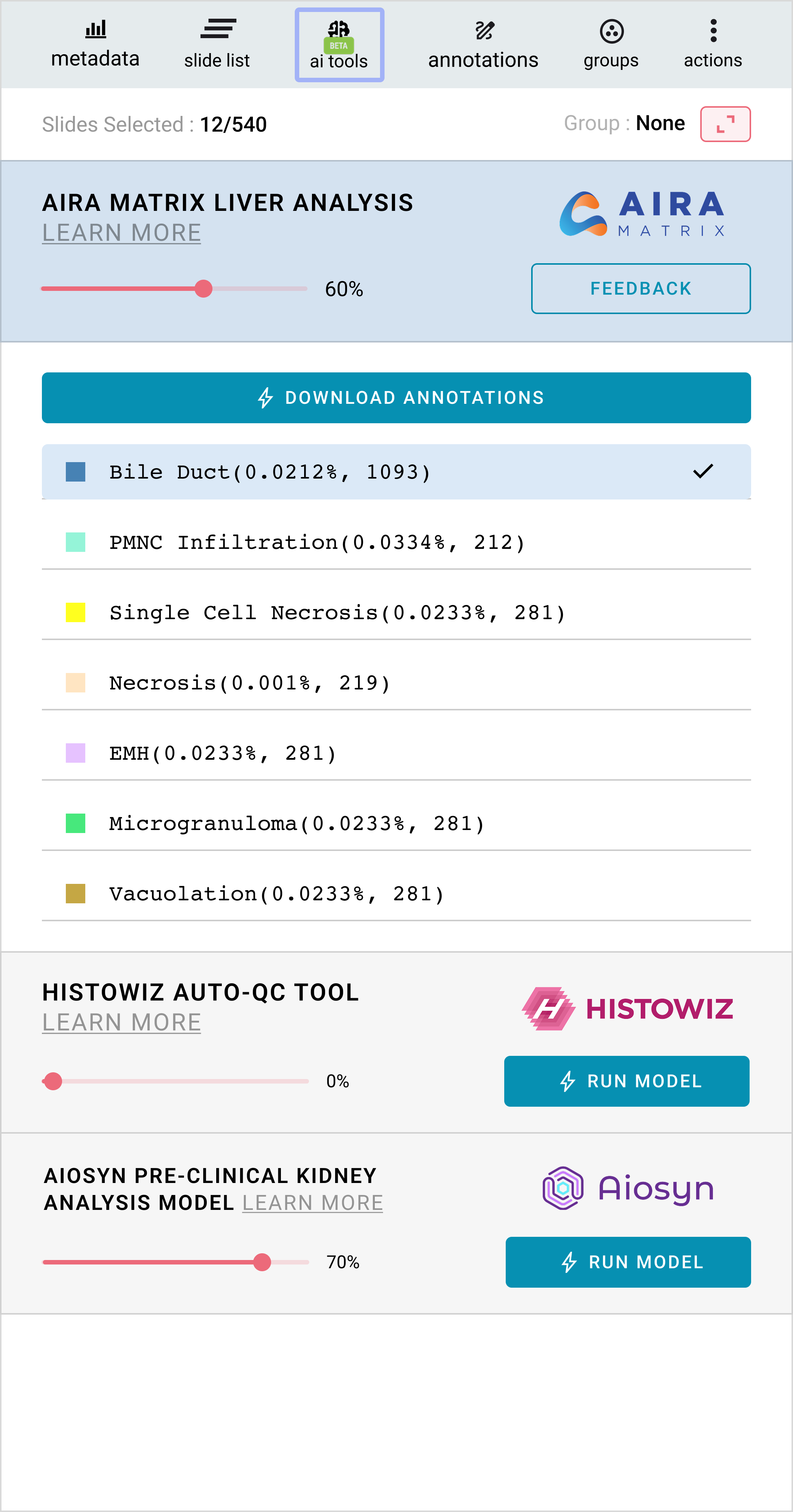793x1512 pixels.
Task: Click the annotations pencil icon
Action: [x=484, y=31]
